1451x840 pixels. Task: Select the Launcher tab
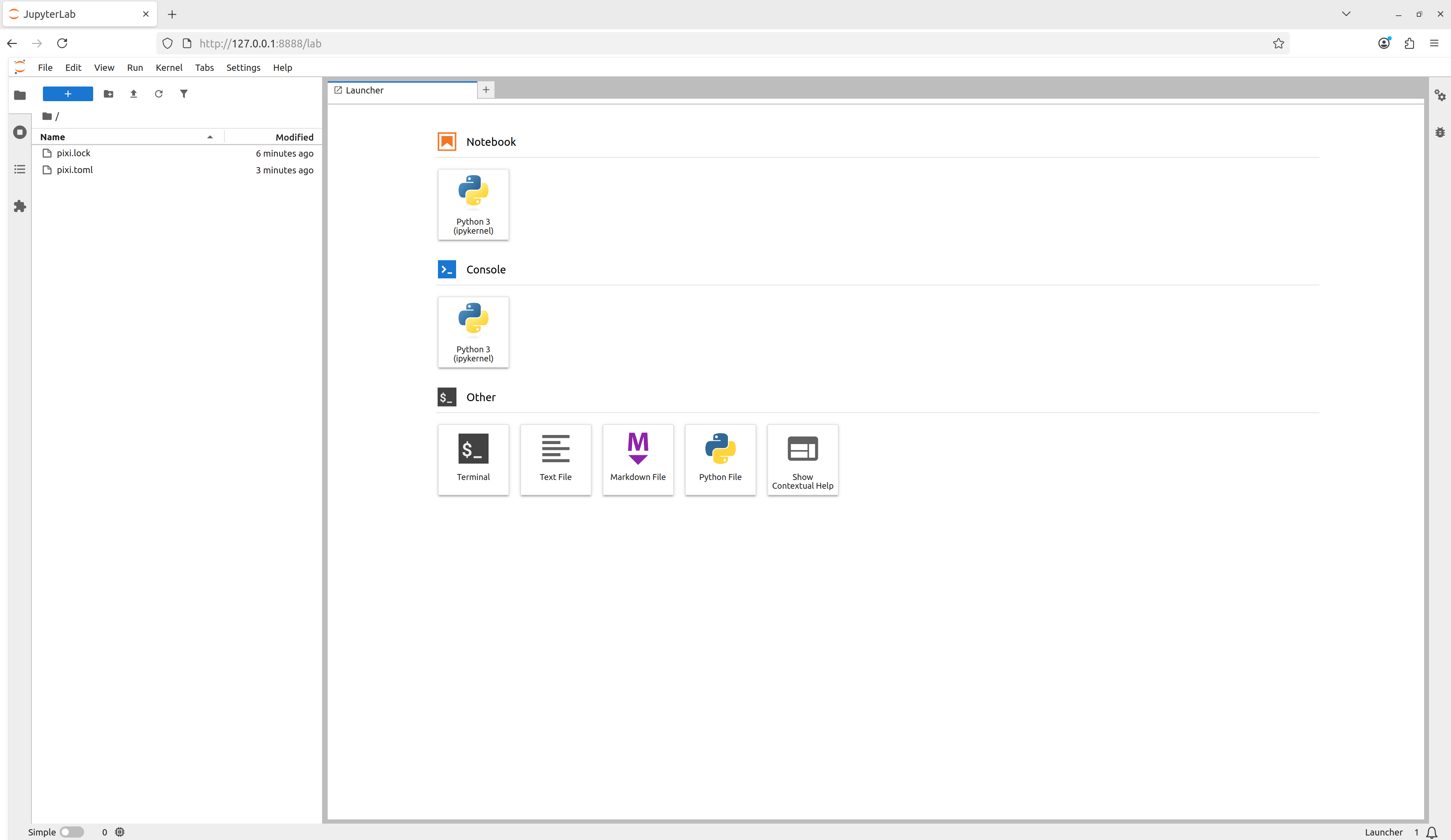click(x=402, y=90)
